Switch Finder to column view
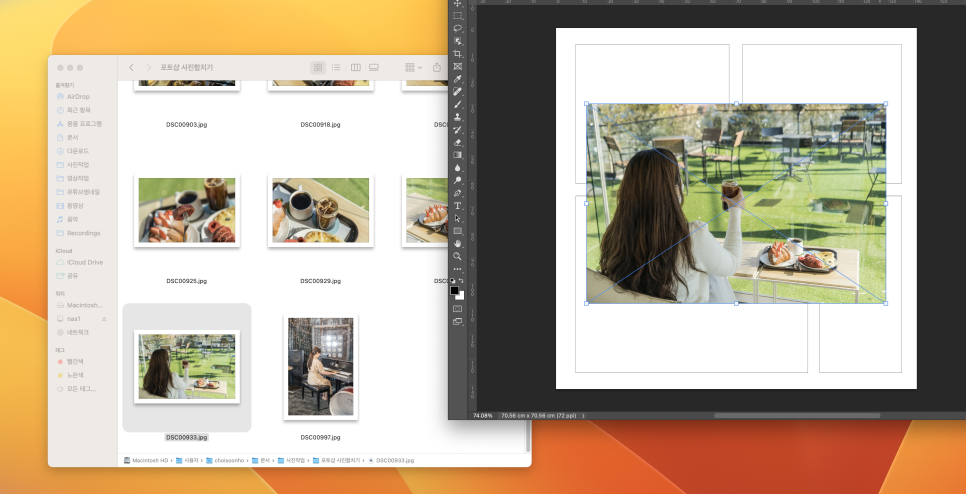Screen dimensions: 966x494 coord(355,67)
